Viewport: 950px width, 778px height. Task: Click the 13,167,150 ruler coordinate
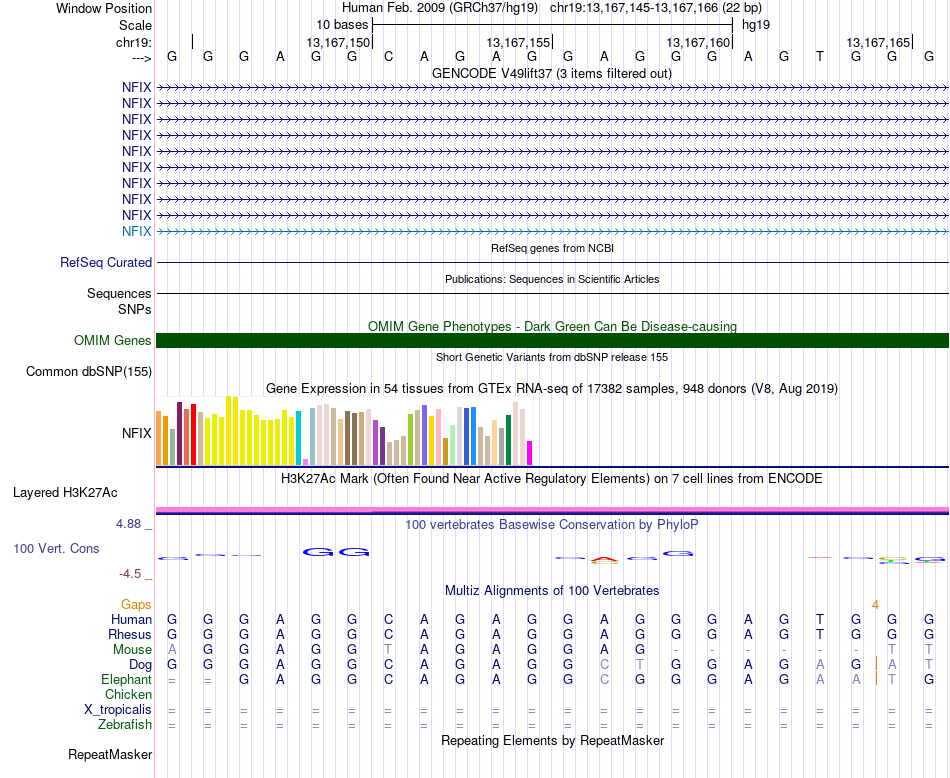337,42
